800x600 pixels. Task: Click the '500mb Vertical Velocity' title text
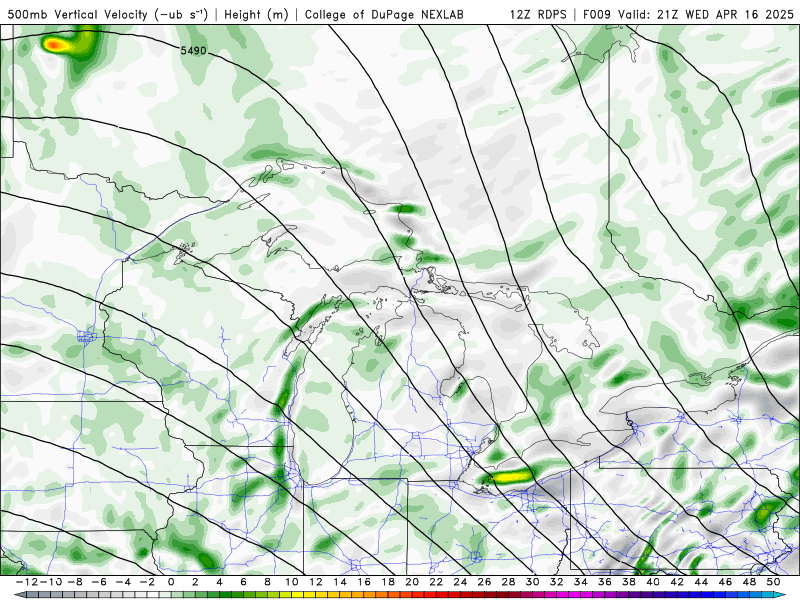coord(77,14)
